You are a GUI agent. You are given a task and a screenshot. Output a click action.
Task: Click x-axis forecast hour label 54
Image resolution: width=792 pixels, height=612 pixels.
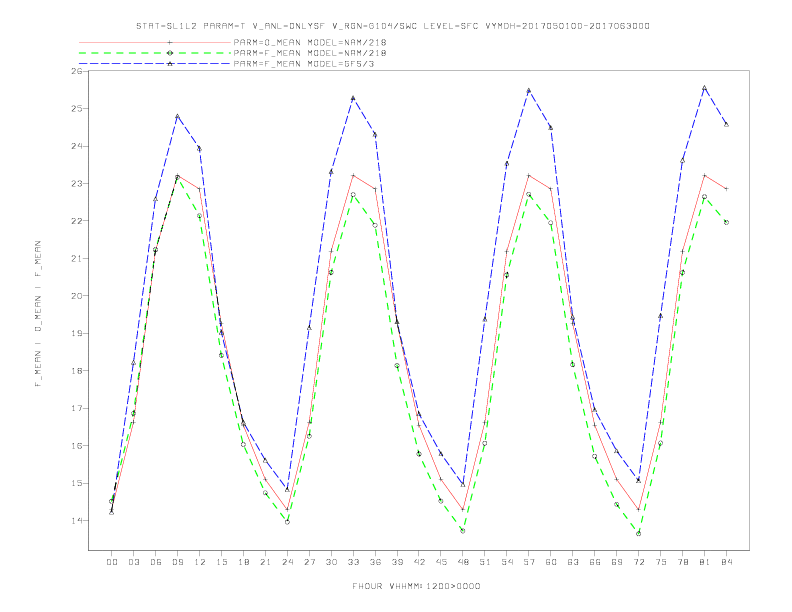(x=507, y=562)
